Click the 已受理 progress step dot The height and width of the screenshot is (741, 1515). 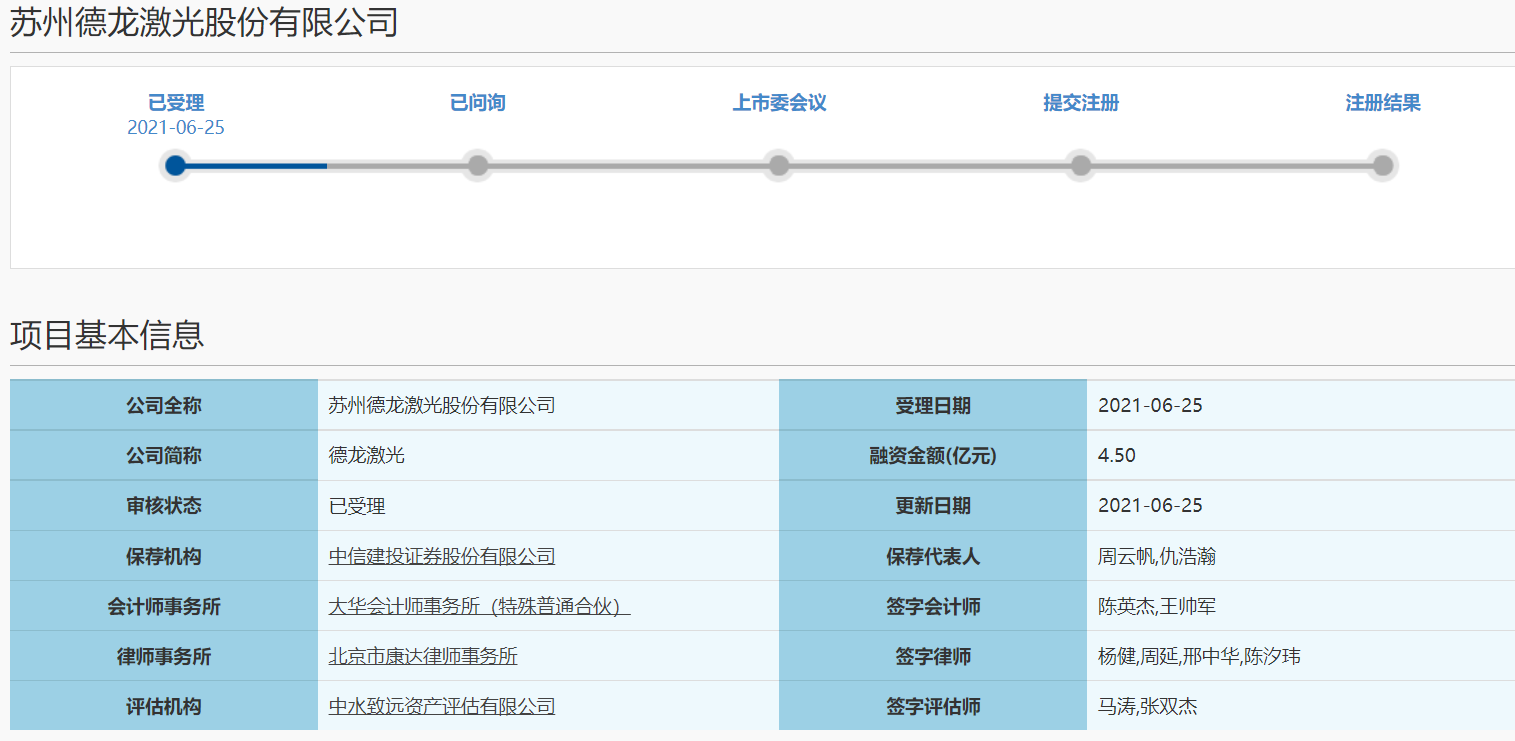click(x=175, y=165)
